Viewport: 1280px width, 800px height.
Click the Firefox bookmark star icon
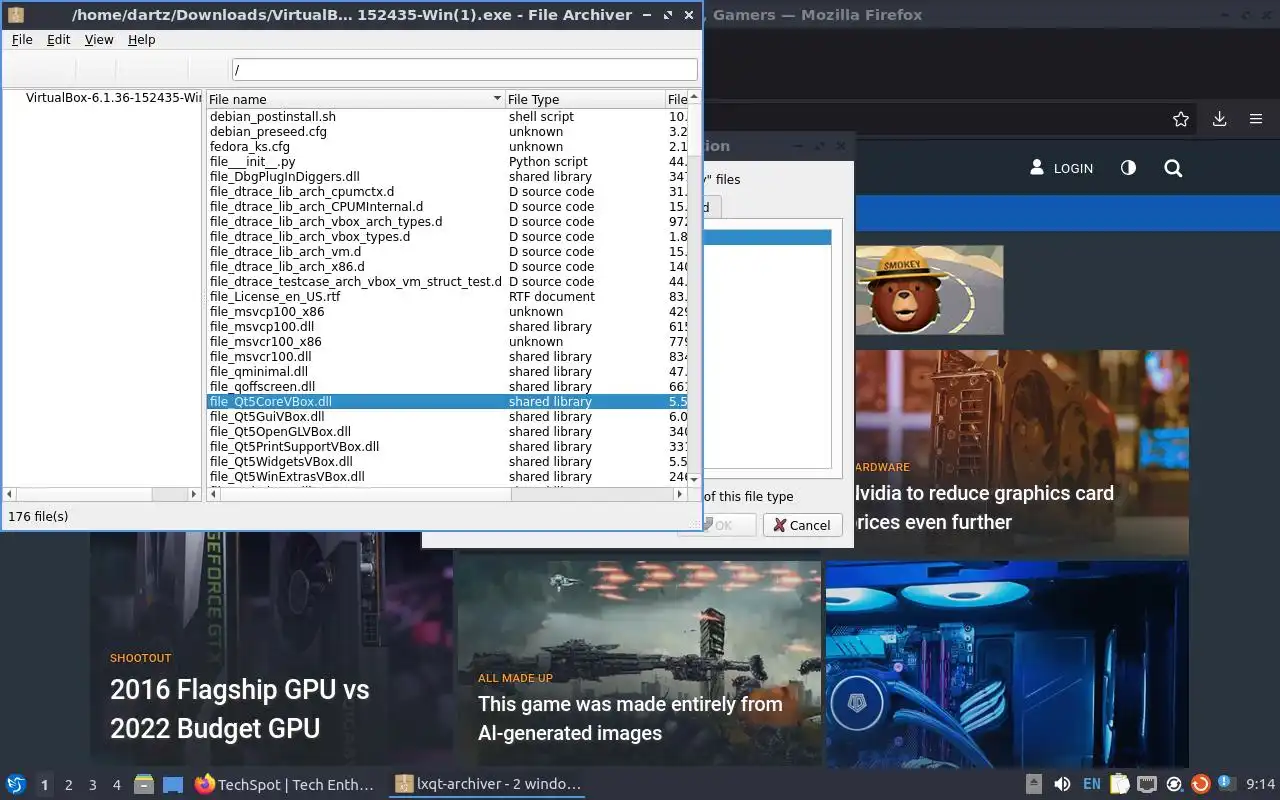pos(1181,119)
